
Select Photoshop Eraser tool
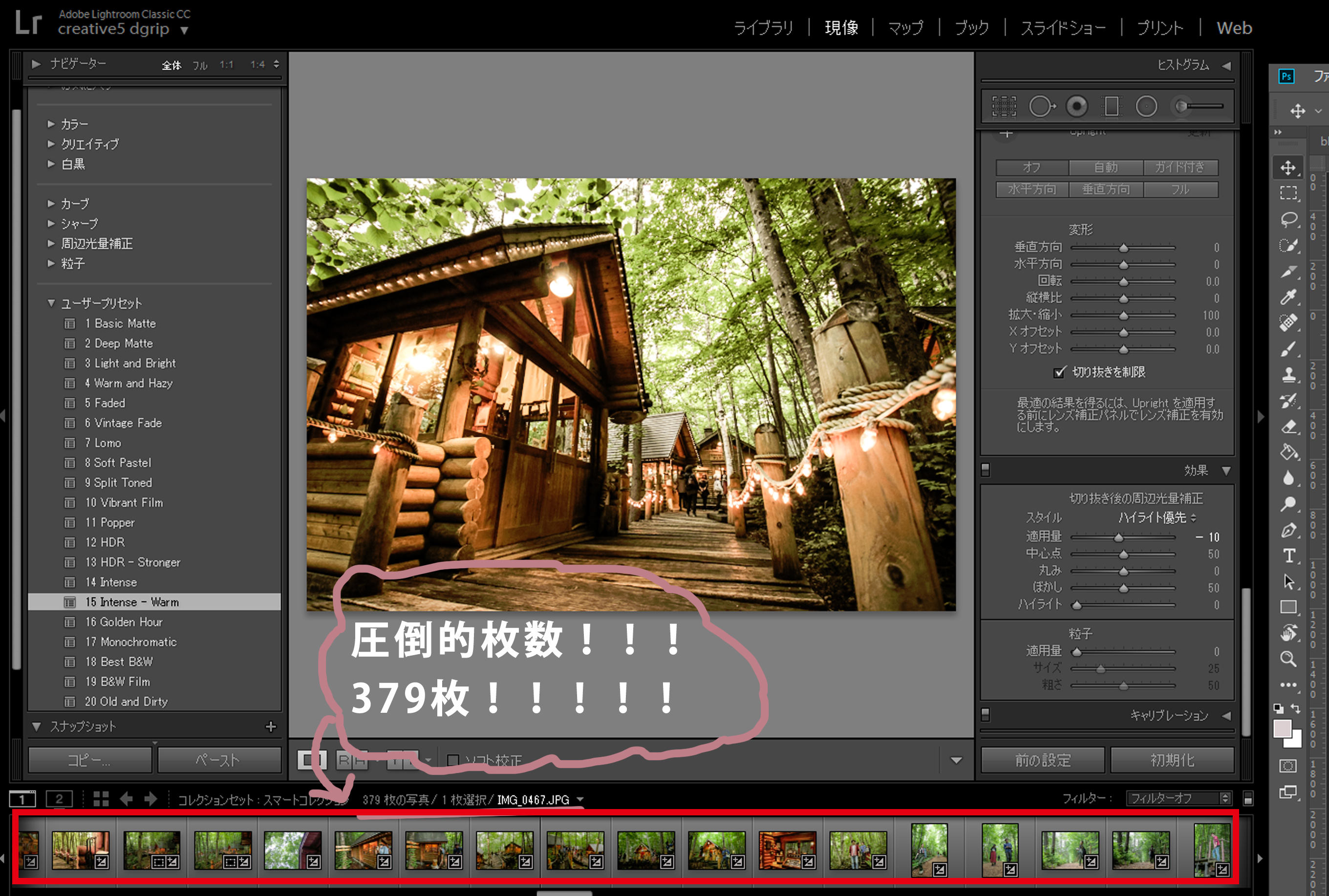point(1288,427)
